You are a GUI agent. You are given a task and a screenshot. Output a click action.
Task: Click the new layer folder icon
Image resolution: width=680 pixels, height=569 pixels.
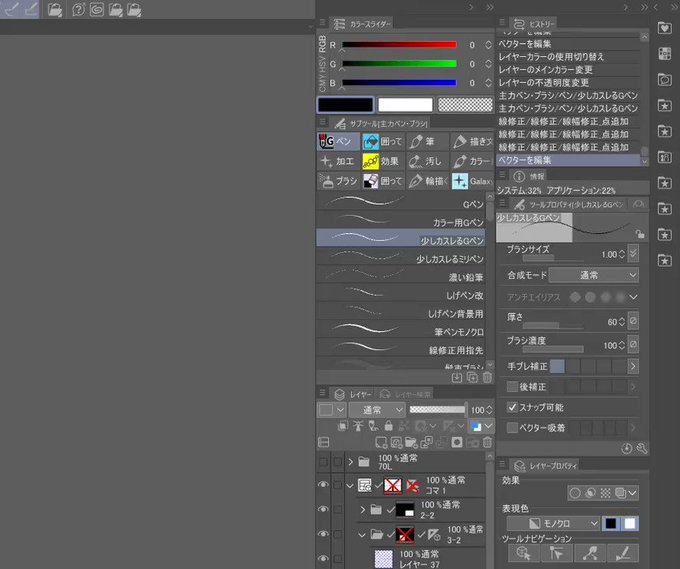(411, 442)
